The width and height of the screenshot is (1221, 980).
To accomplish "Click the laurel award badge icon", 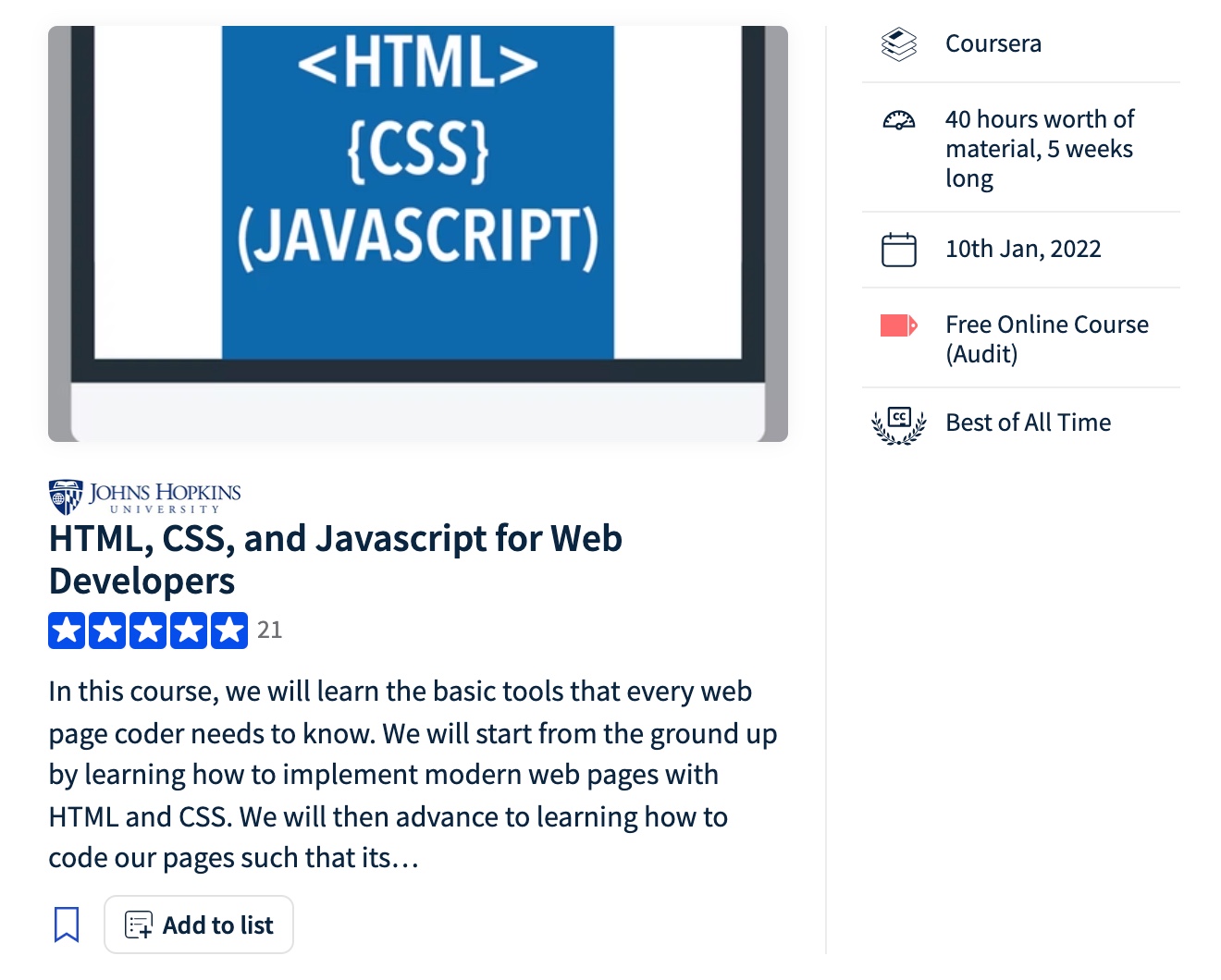I will point(898,424).
